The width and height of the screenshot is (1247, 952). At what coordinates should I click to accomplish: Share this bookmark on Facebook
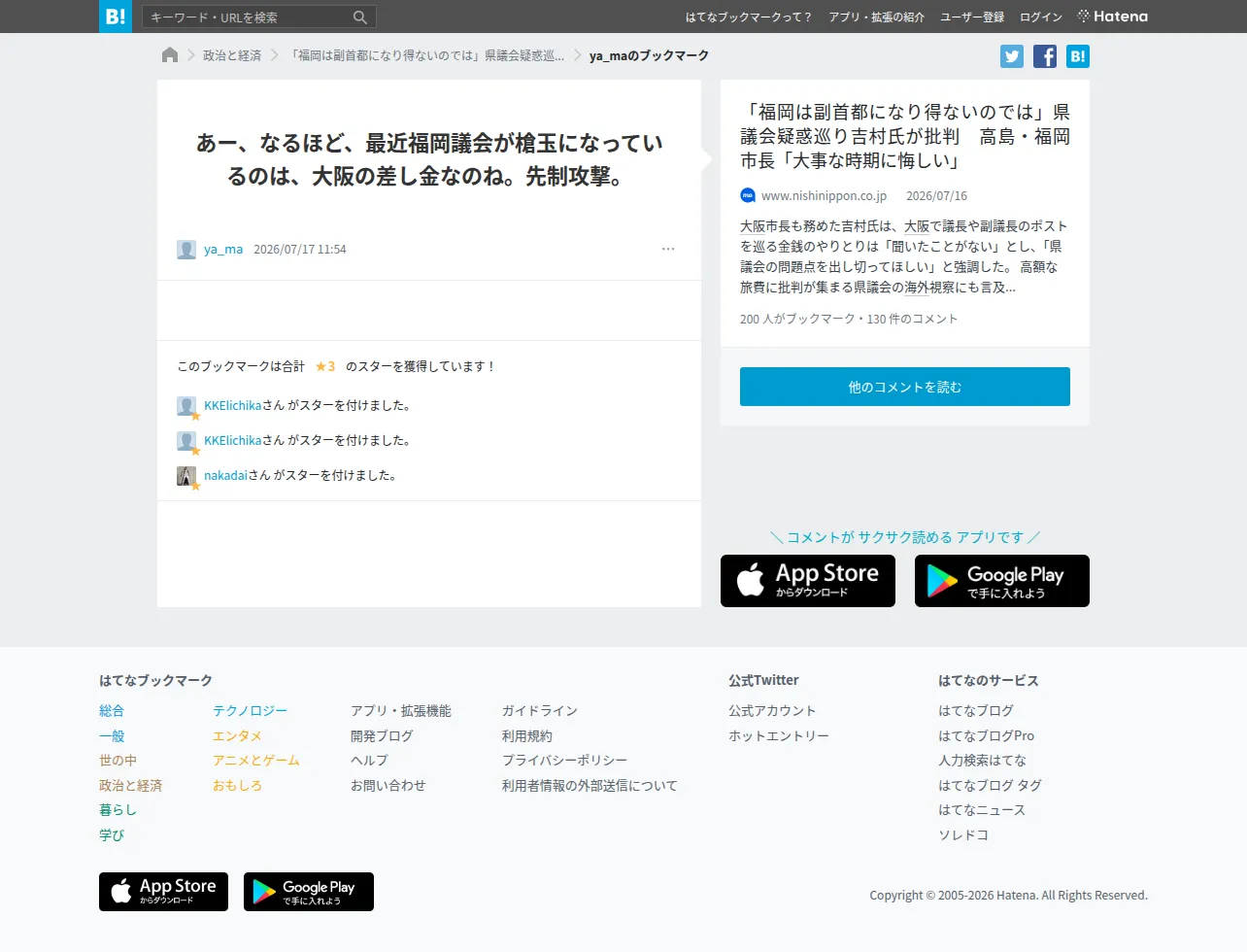point(1045,56)
